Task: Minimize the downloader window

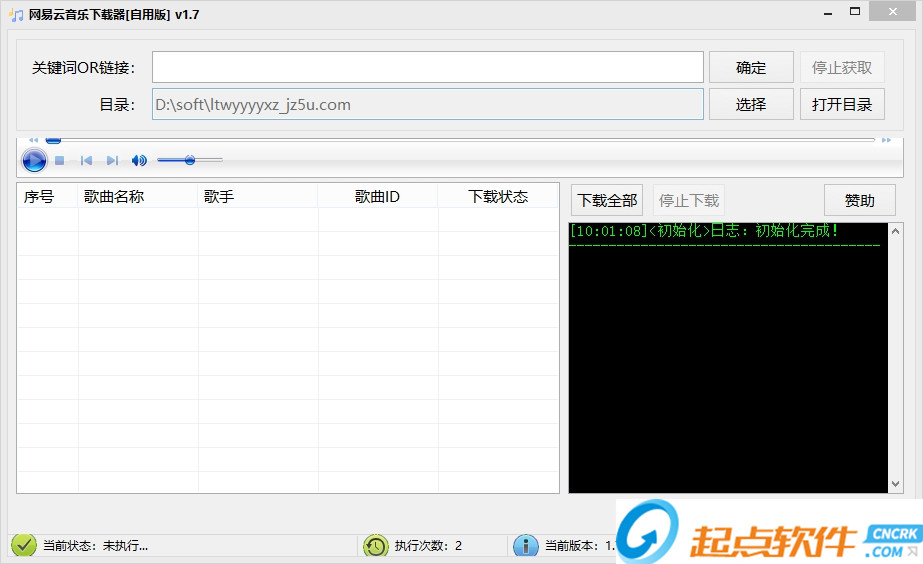Action: pos(828,12)
